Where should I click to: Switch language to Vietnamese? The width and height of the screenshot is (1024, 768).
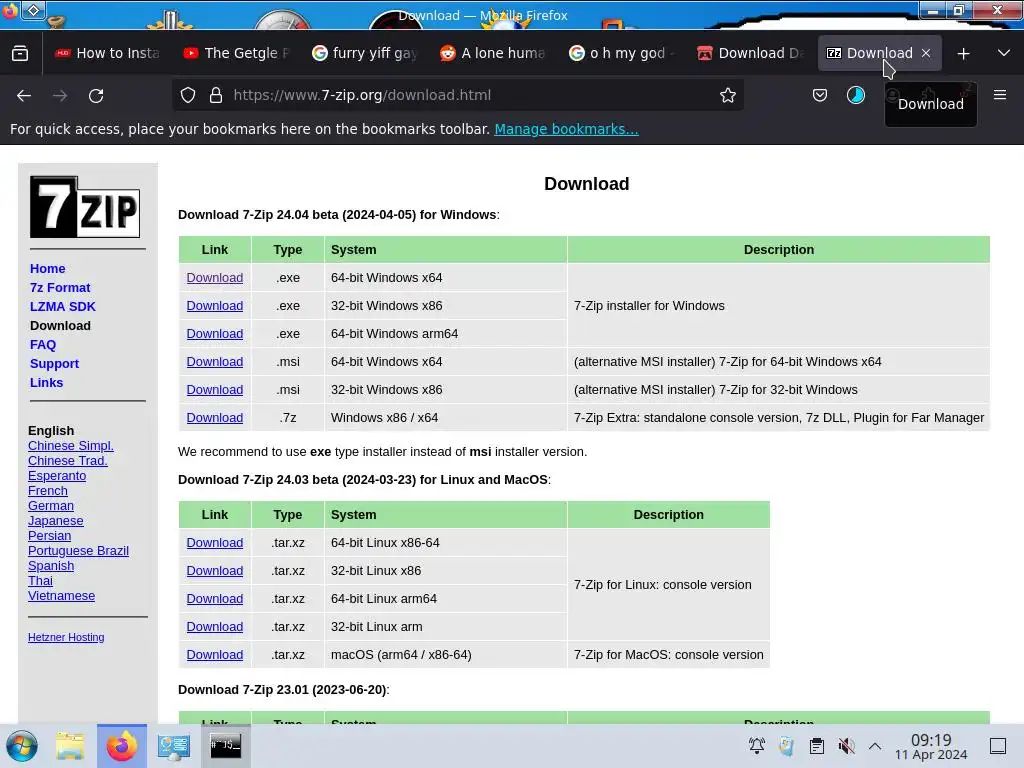(x=61, y=596)
